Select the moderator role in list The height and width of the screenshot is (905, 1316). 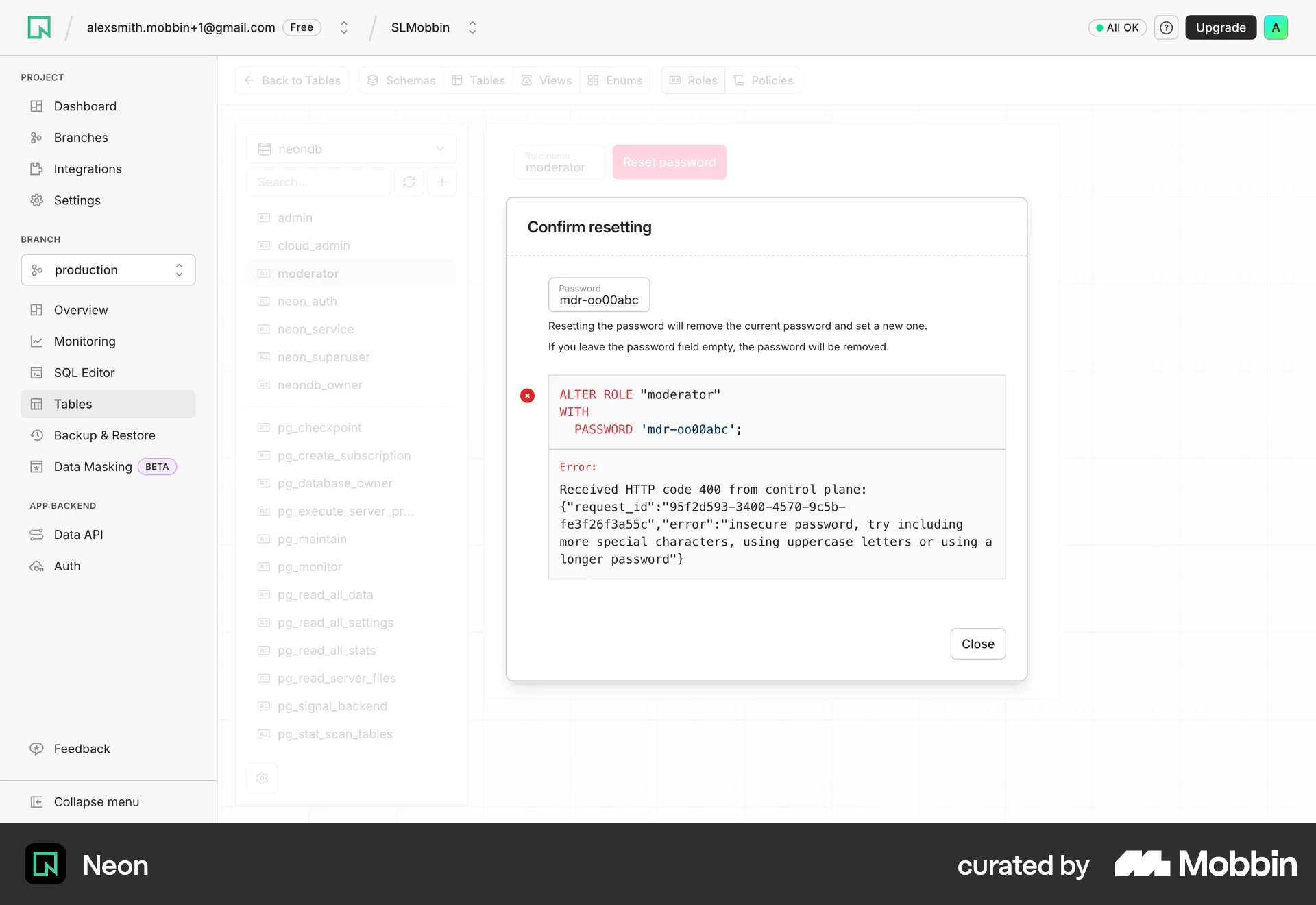point(351,274)
